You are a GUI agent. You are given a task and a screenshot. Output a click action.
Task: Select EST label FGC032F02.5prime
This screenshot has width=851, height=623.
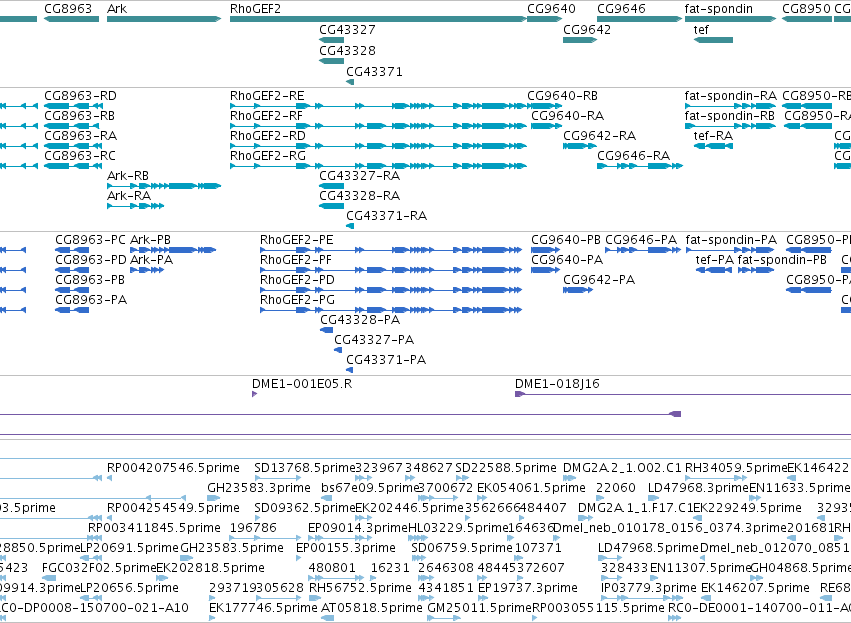(99, 568)
